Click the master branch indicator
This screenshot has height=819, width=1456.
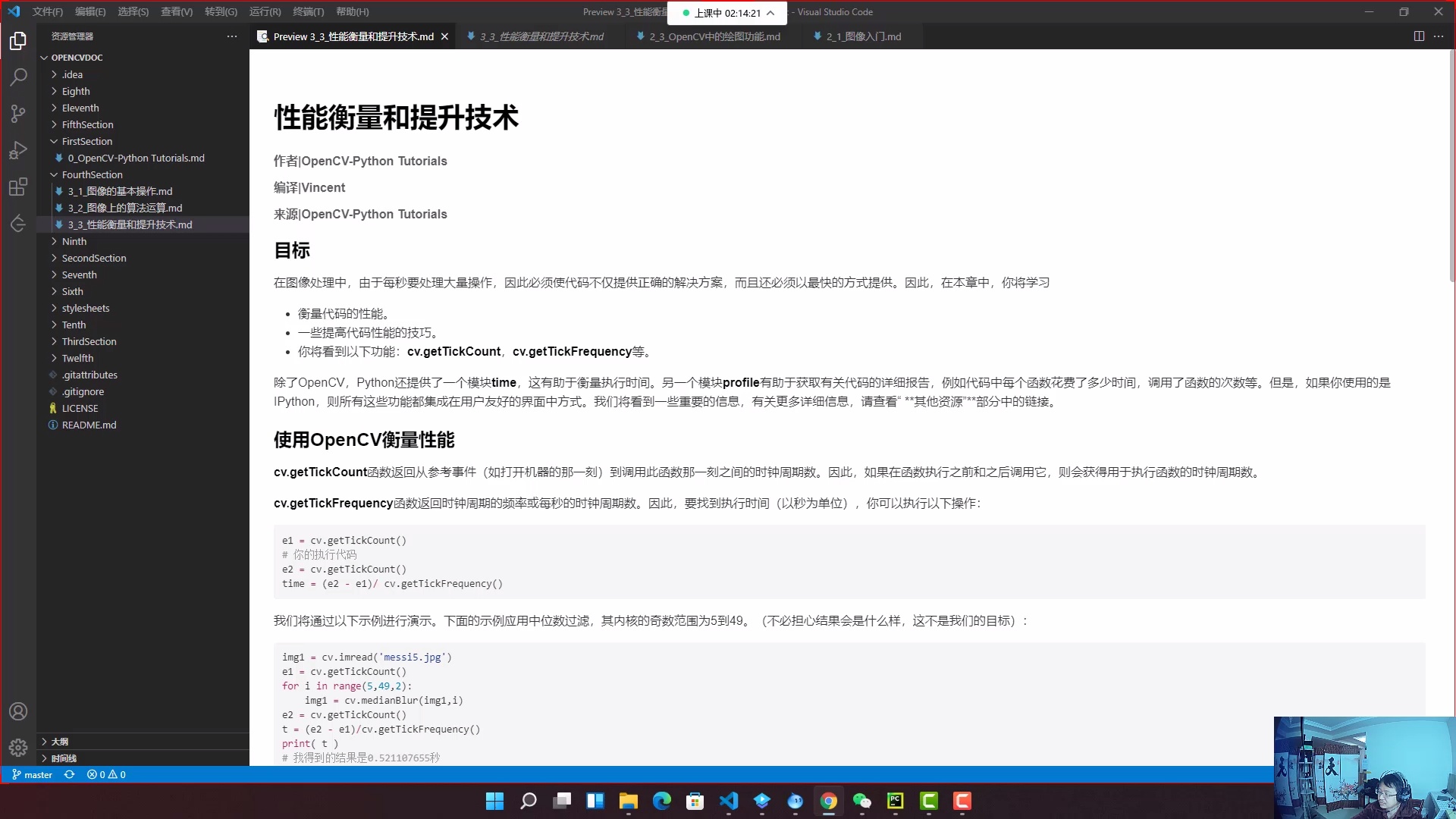pyautogui.click(x=32, y=774)
